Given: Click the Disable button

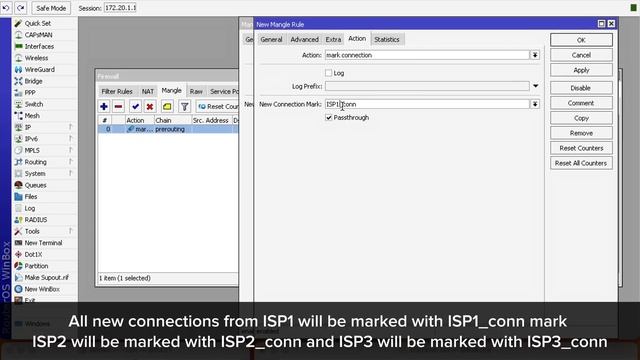Looking at the screenshot, I should coord(581,88).
